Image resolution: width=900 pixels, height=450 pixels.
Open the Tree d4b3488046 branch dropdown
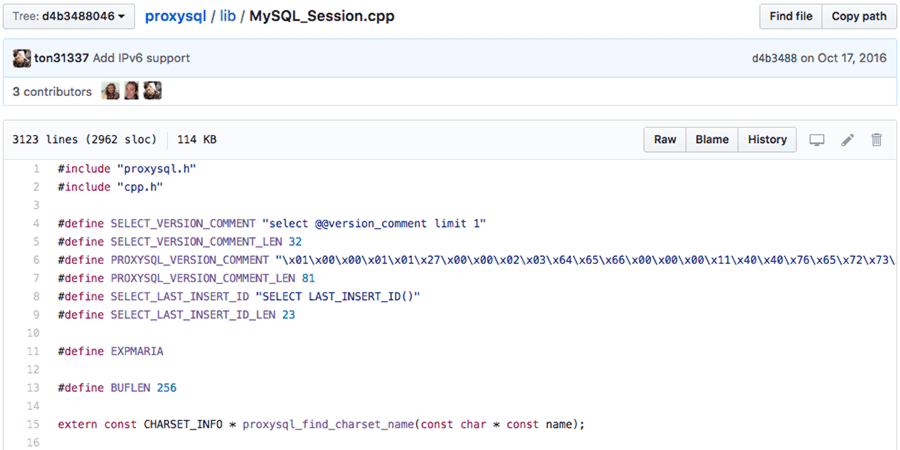[69, 17]
